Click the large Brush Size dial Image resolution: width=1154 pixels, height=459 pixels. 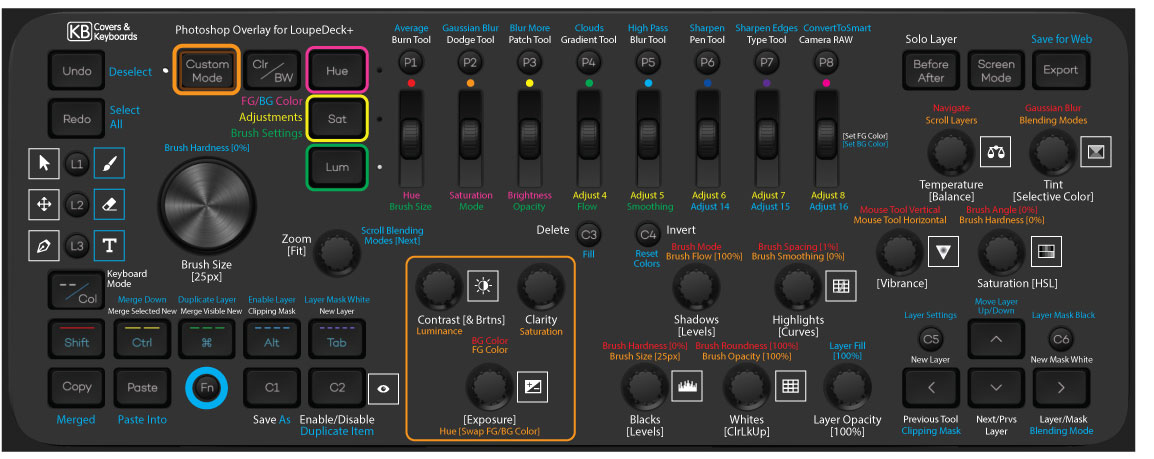click(207, 204)
